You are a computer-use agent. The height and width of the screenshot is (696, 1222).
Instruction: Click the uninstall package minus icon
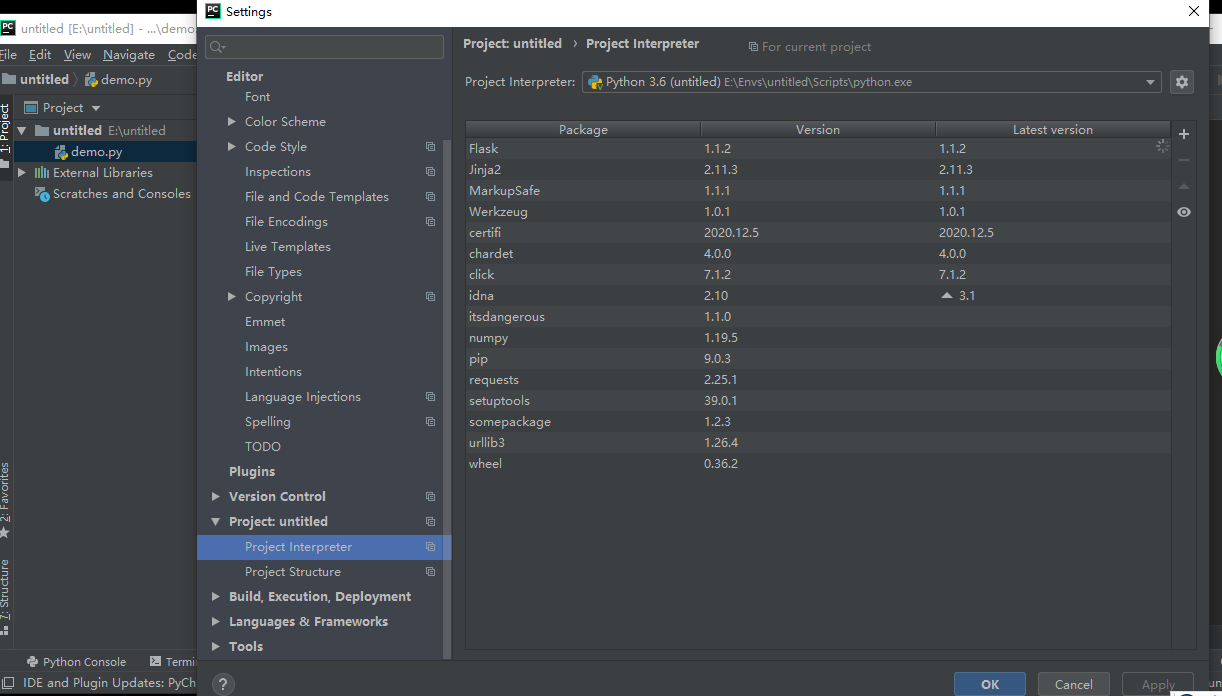click(x=1184, y=160)
